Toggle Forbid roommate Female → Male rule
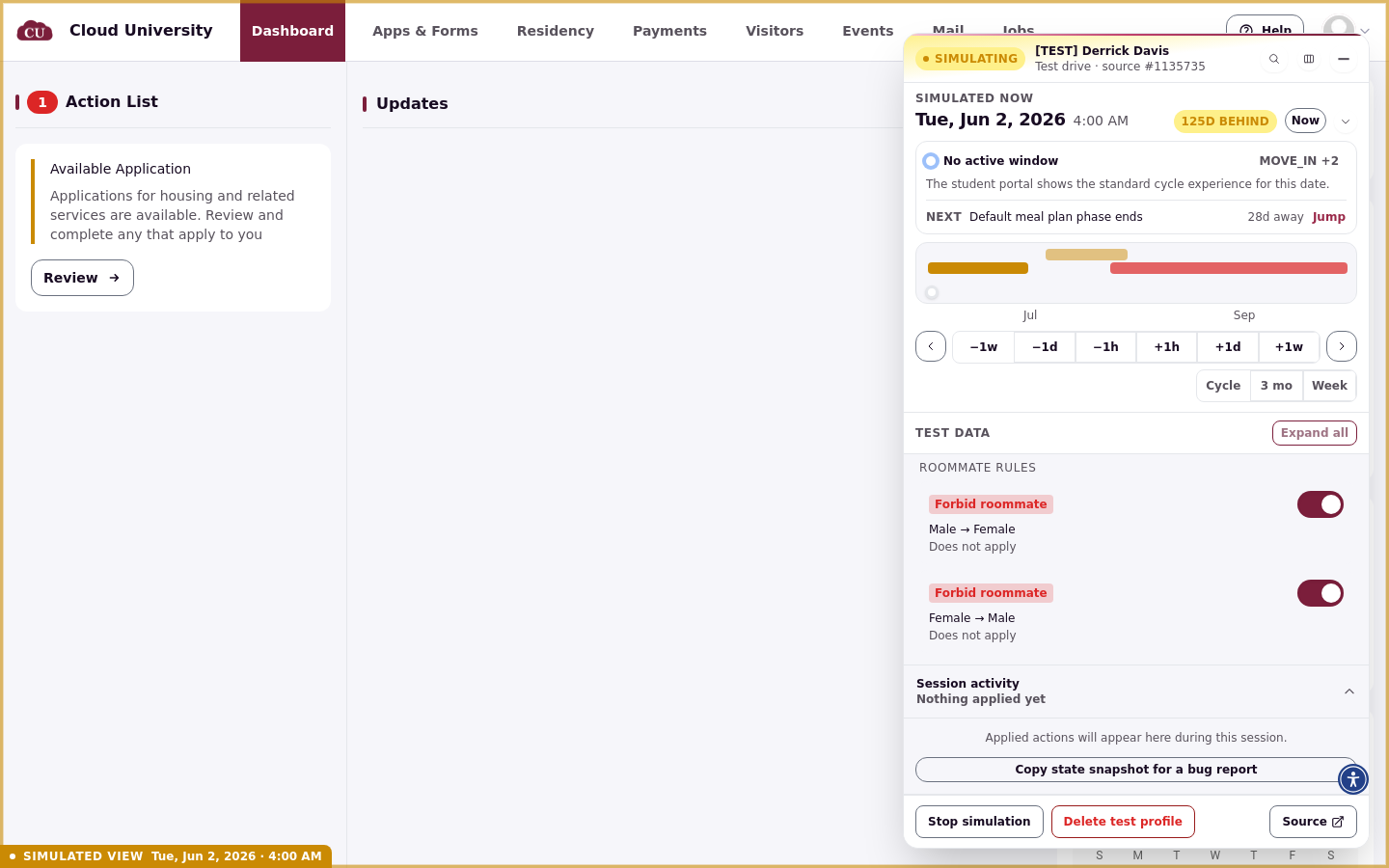This screenshot has height=868, width=1389. (x=1321, y=593)
